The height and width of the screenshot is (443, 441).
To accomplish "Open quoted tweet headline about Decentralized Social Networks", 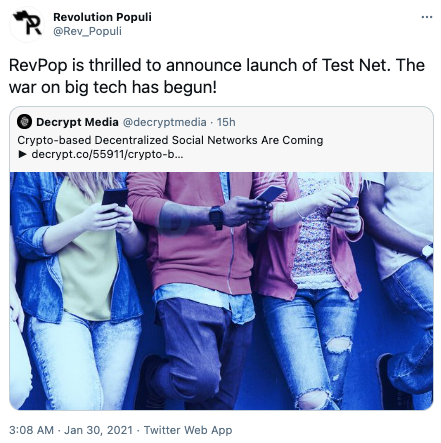I will click(170, 140).
